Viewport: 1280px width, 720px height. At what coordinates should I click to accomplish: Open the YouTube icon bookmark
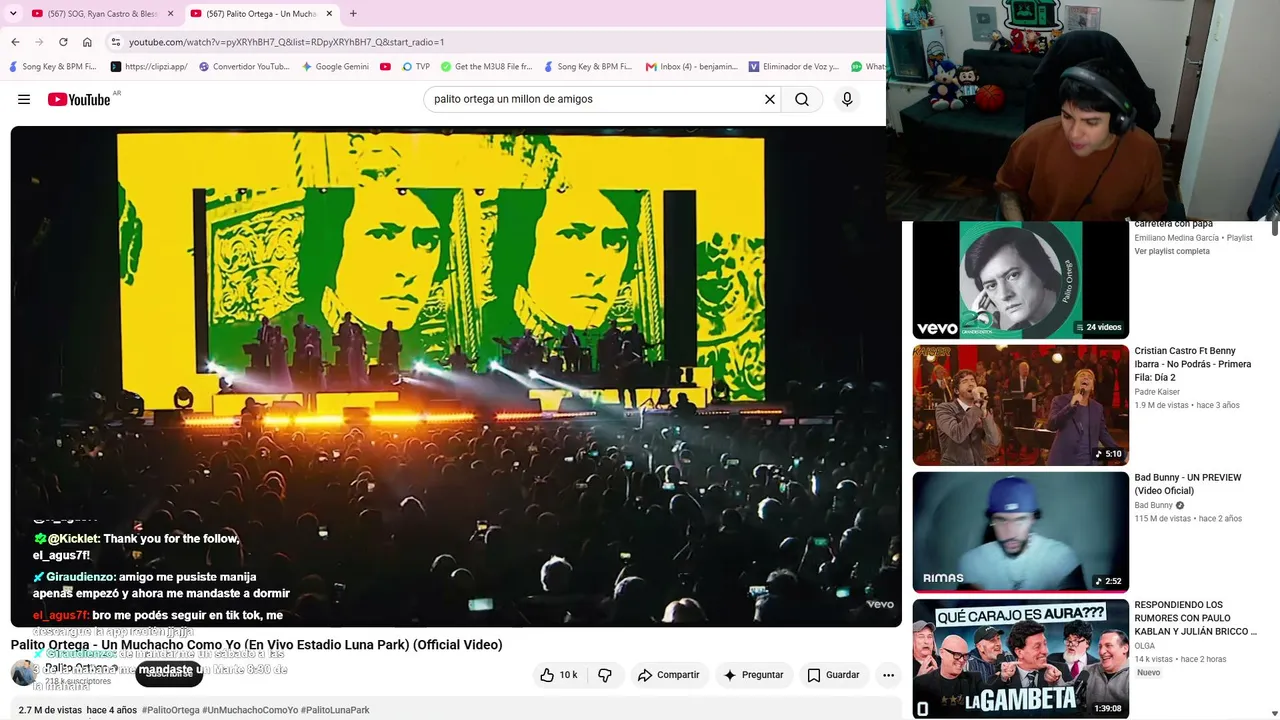[385, 67]
